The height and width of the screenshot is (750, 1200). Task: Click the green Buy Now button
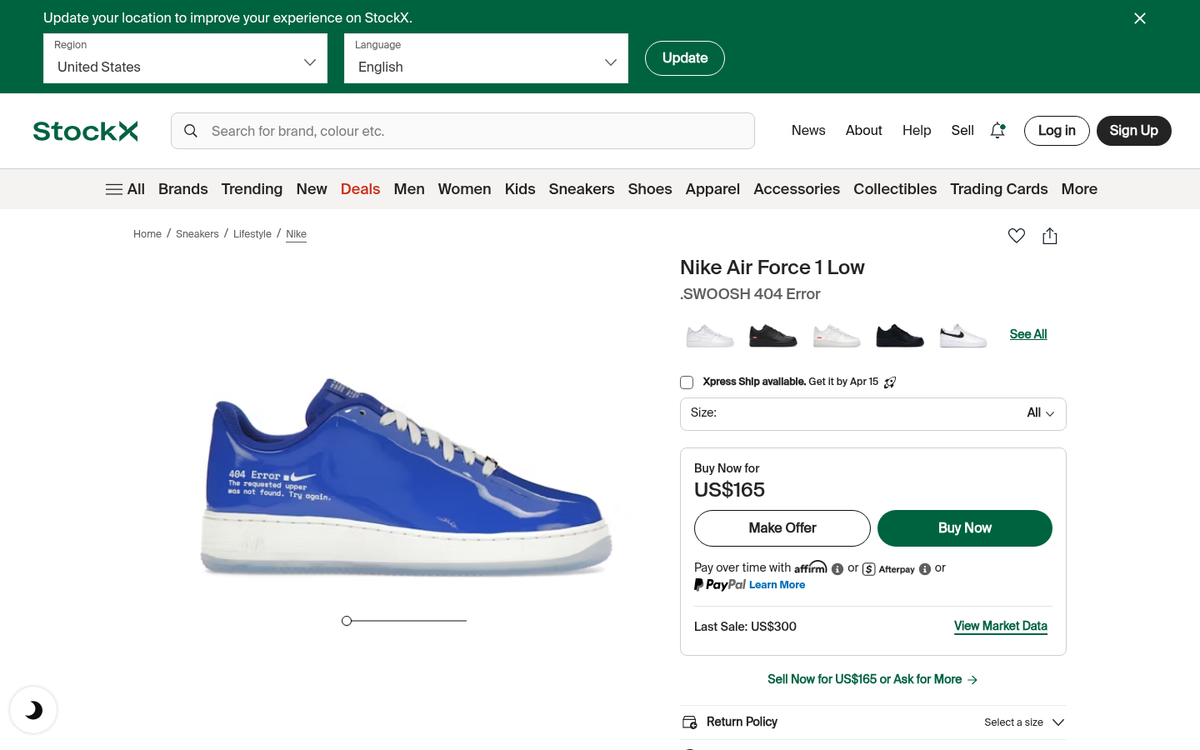(x=964, y=528)
